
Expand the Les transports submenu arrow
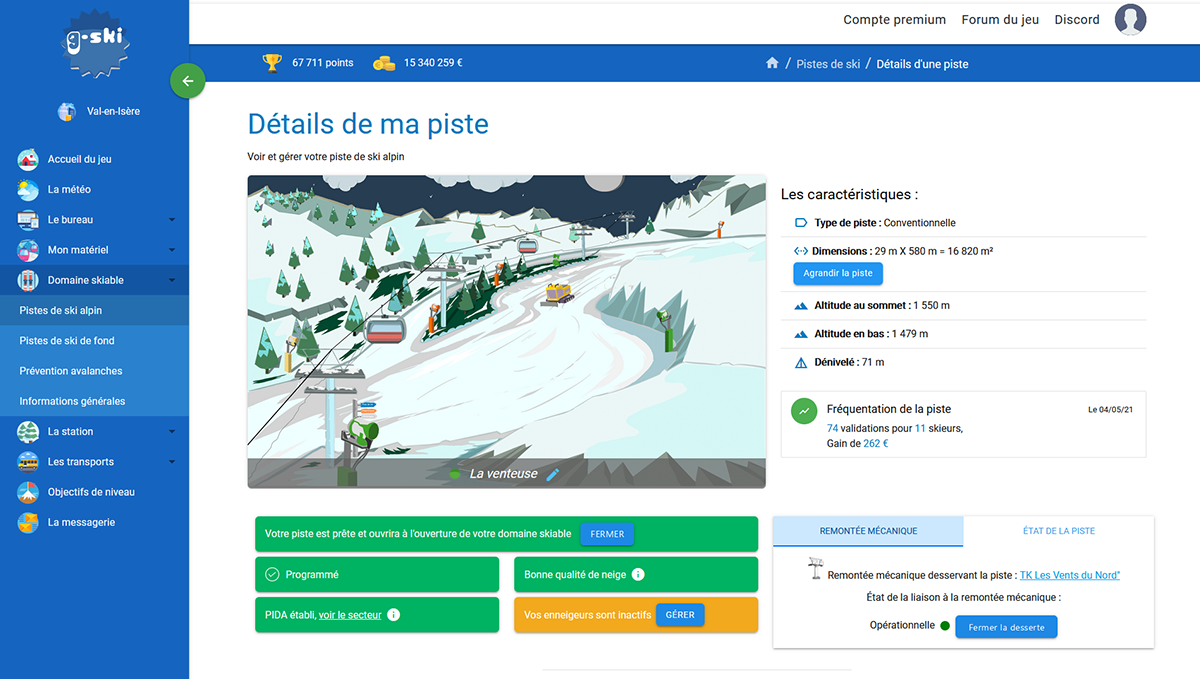point(172,462)
